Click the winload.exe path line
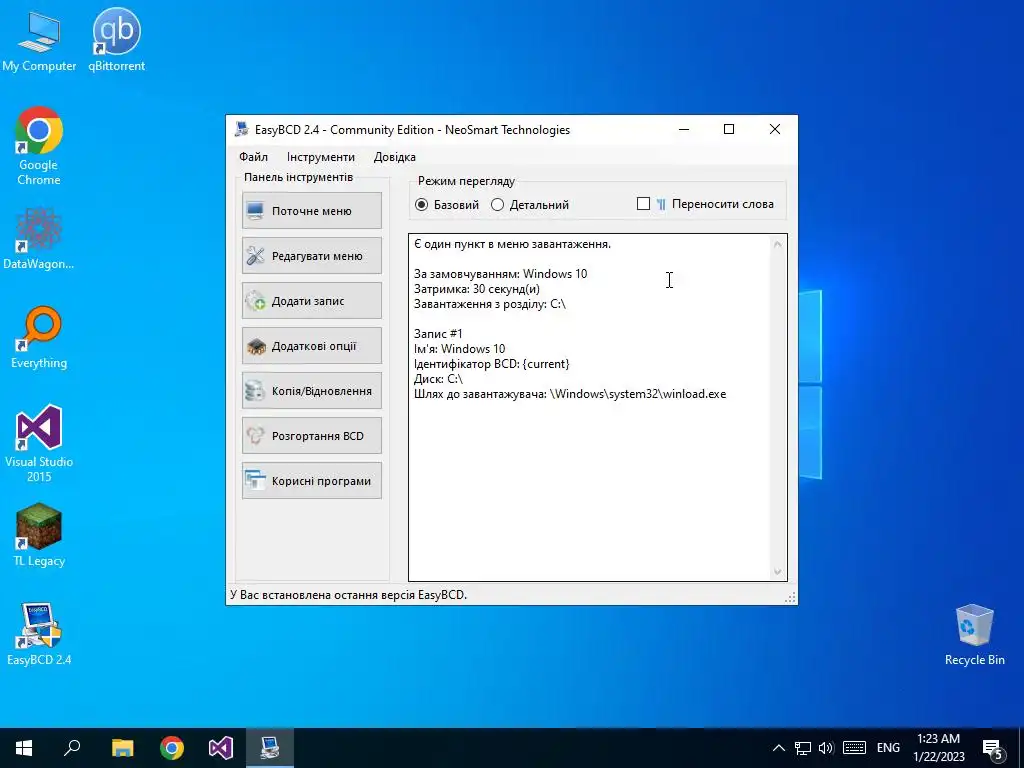The image size is (1024, 768). tap(570, 394)
